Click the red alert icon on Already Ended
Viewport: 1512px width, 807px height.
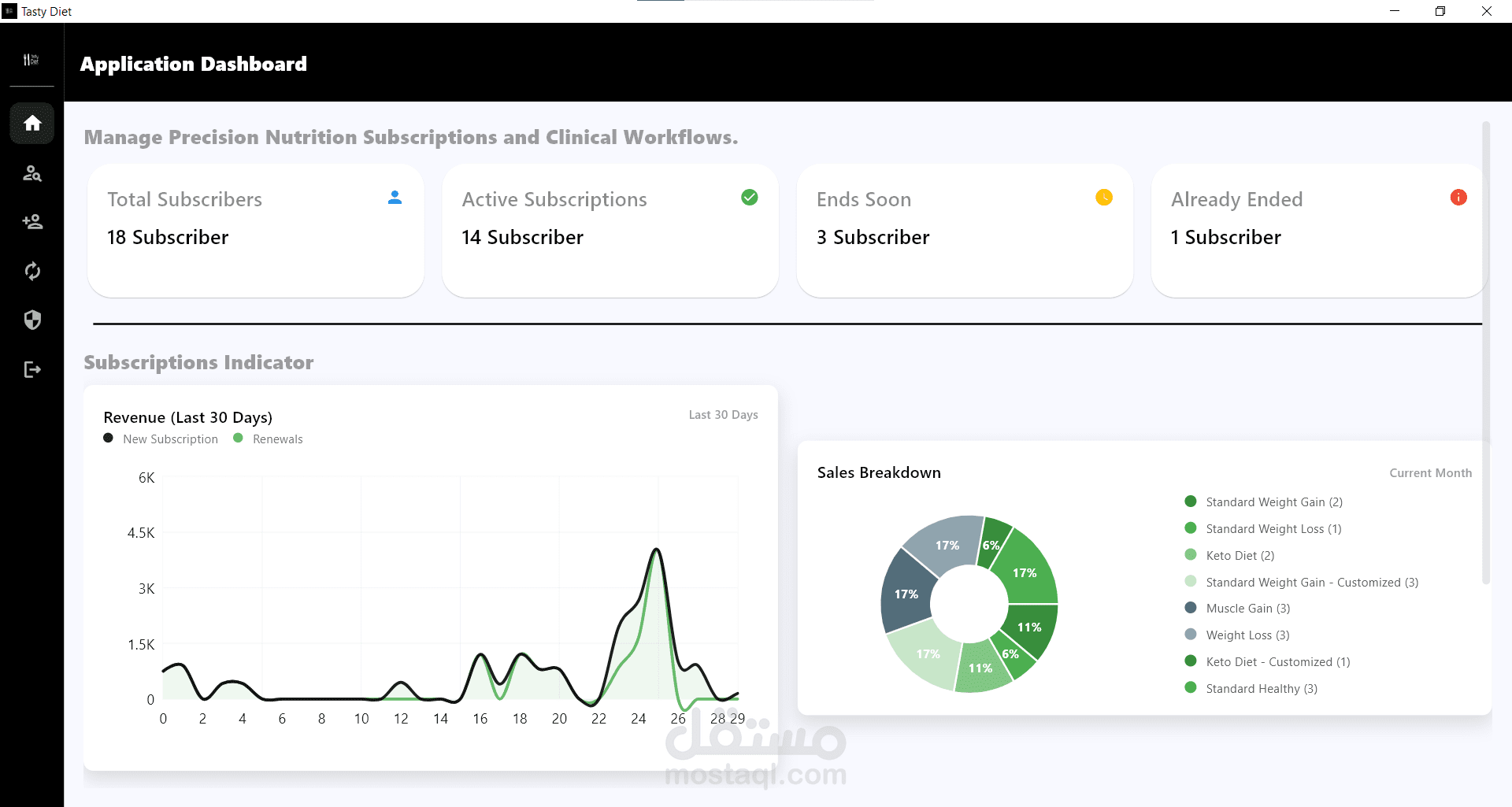tap(1458, 198)
